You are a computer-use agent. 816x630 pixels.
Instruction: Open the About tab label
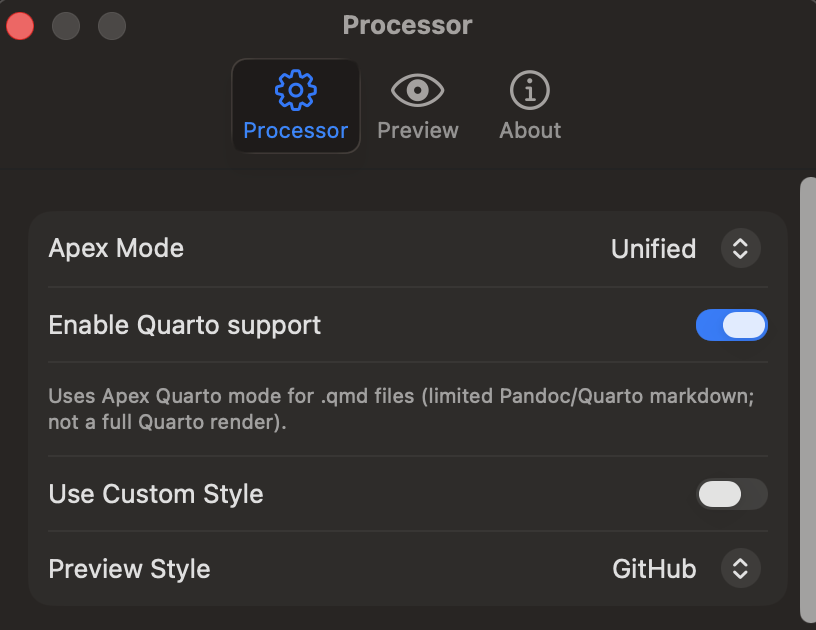(530, 130)
